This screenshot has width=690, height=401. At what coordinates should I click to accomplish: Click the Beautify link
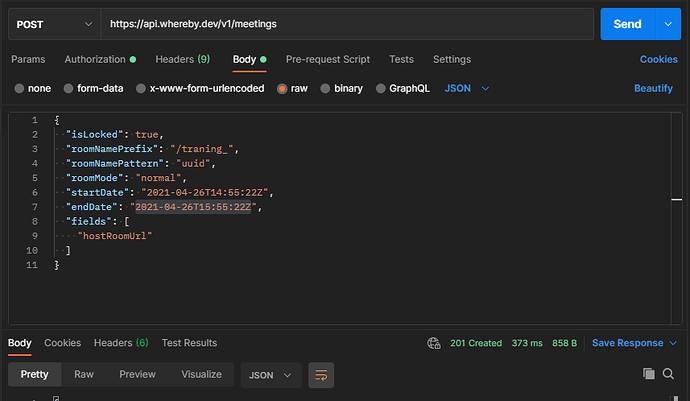653,88
